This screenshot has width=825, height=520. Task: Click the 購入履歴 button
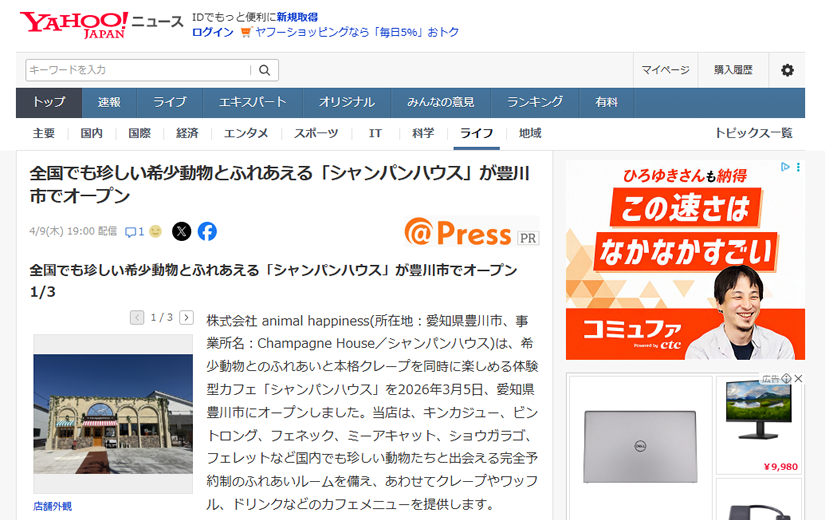[733, 70]
